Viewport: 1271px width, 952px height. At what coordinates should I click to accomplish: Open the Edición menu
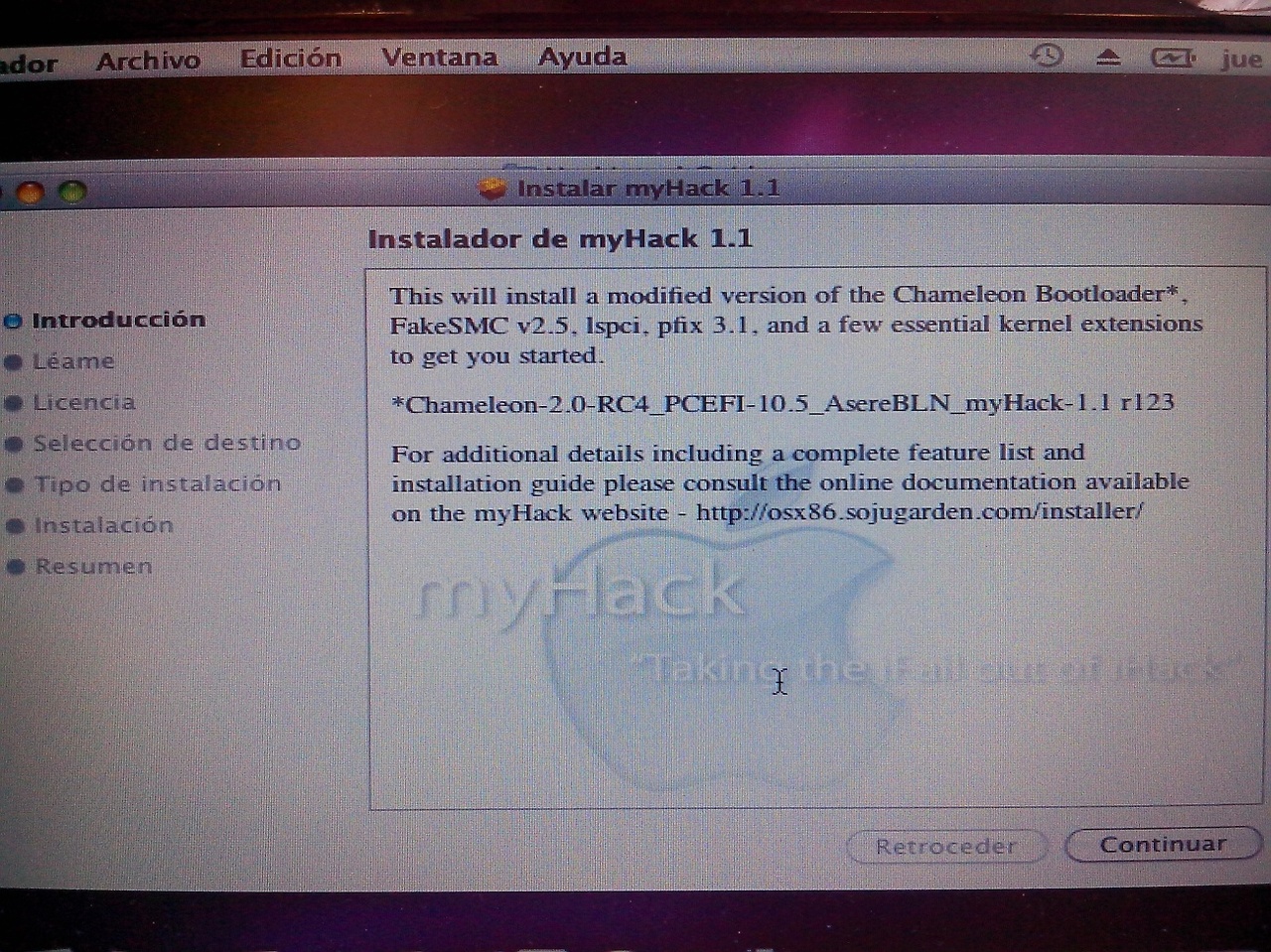coord(290,59)
